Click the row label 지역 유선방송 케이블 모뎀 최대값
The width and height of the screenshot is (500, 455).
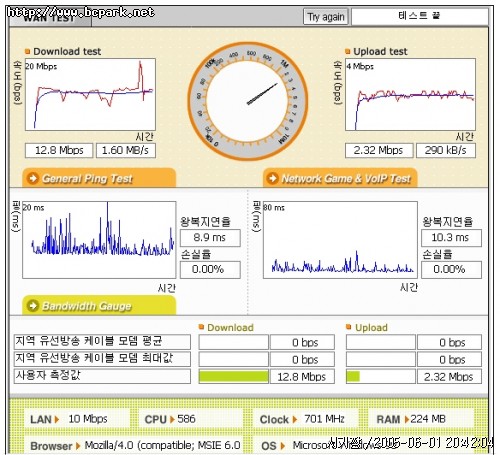pyautogui.click(x=102, y=359)
